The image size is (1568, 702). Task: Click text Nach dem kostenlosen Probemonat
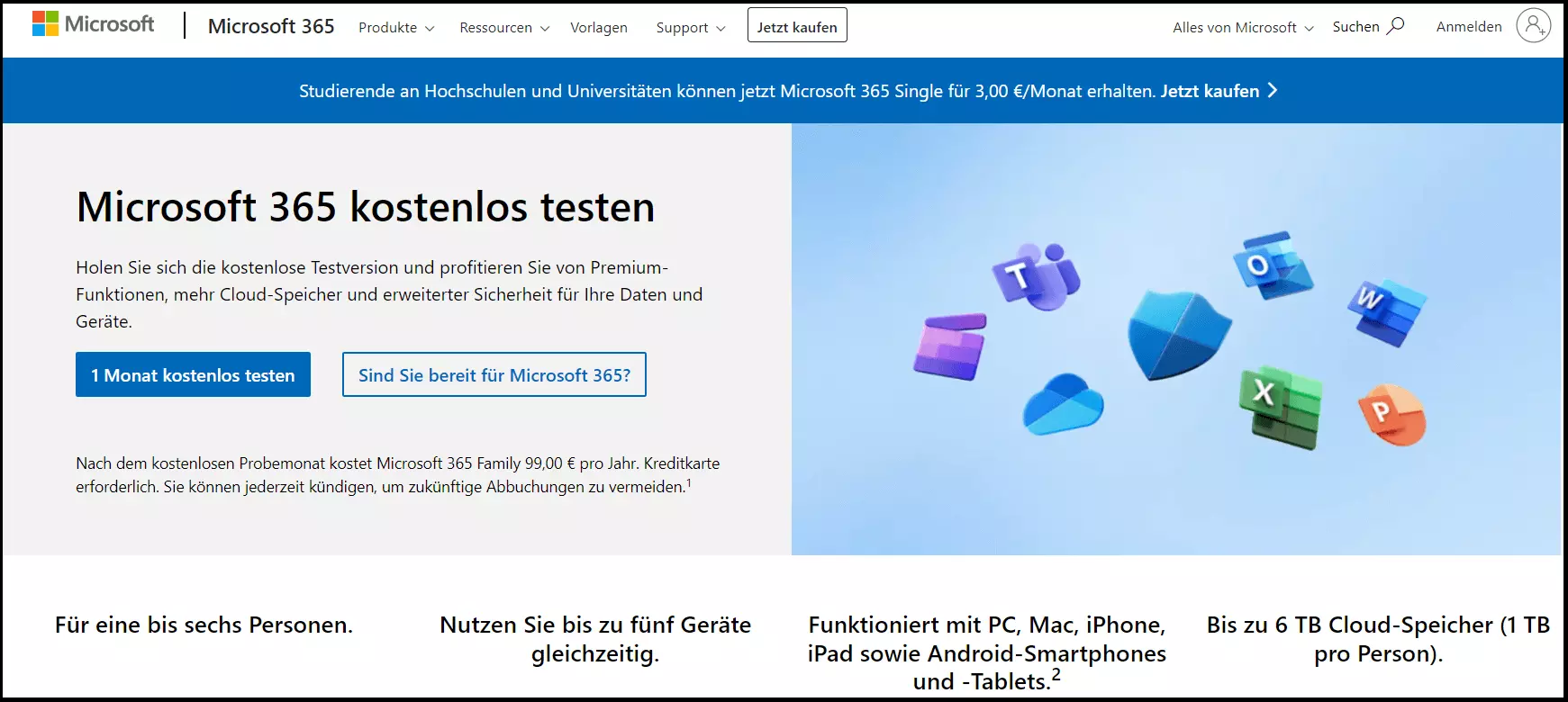pos(398,474)
